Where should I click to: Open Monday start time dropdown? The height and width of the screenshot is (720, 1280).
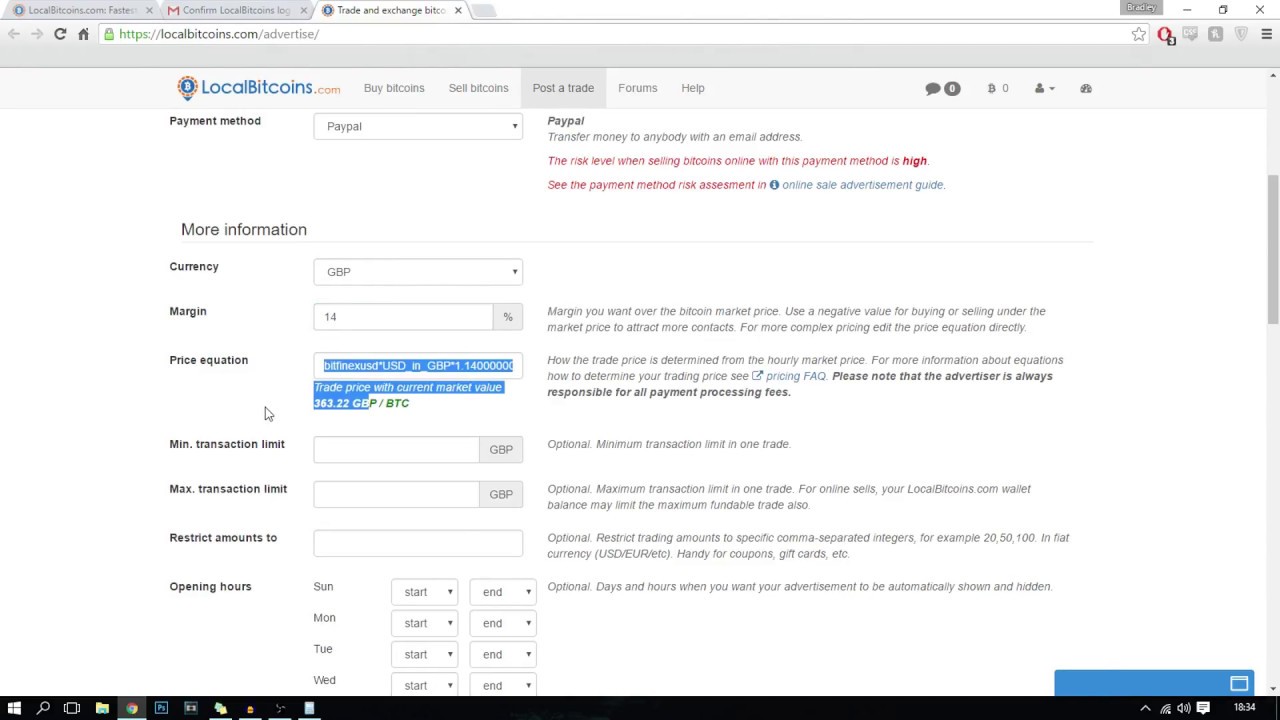425,623
